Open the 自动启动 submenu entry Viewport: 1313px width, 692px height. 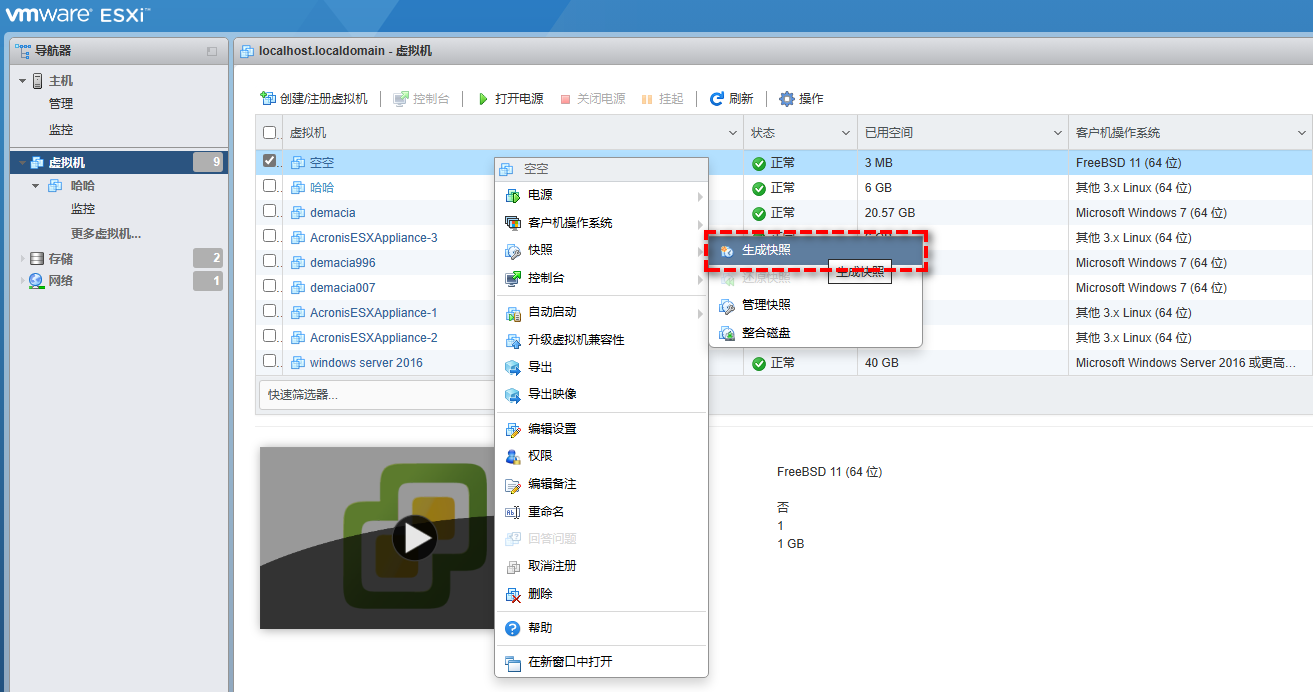[x=601, y=312]
